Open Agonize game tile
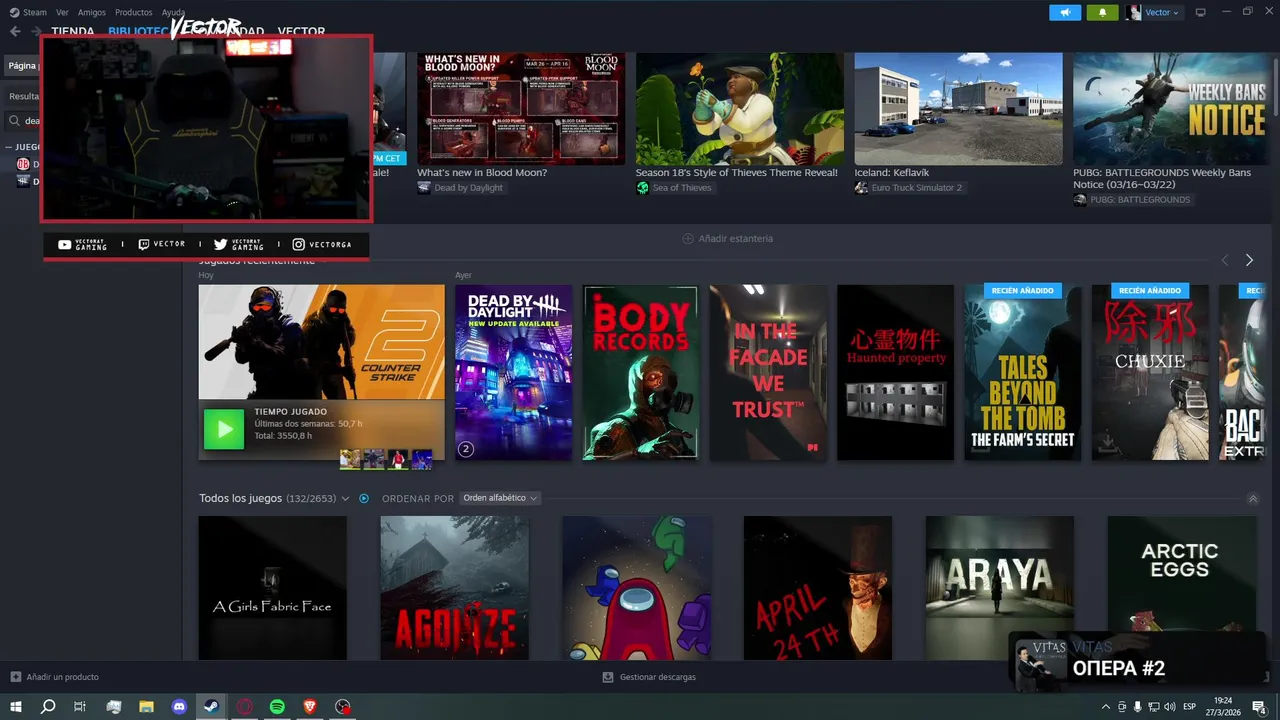Screen dimensions: 1280x720 [454, 588]
